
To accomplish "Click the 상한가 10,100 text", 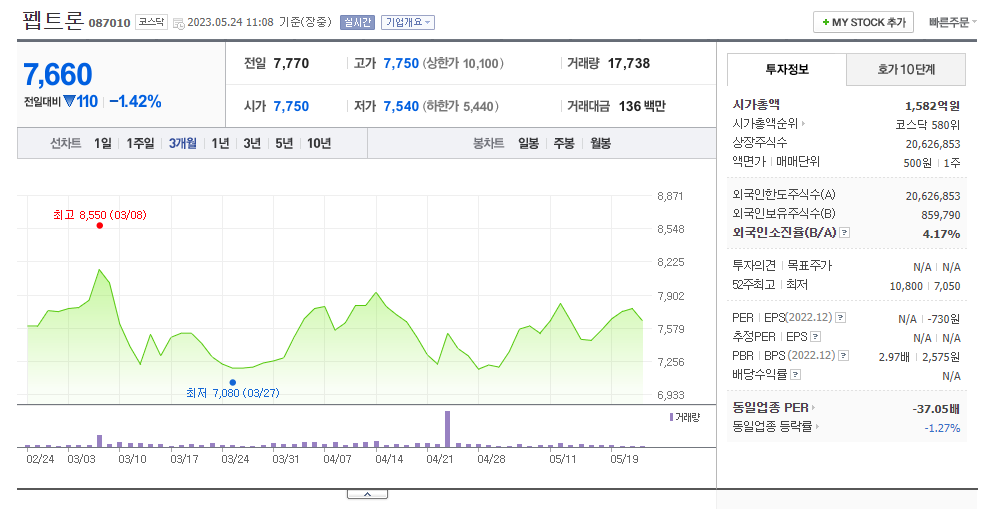I will (464, 63).
